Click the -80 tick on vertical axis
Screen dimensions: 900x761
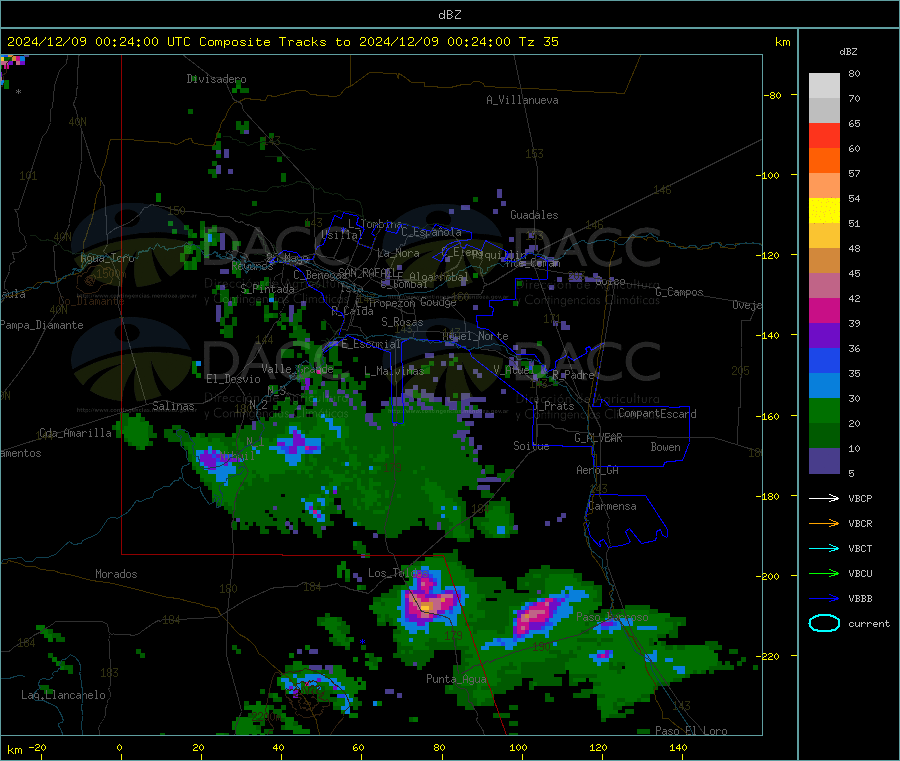coord(771,95)
